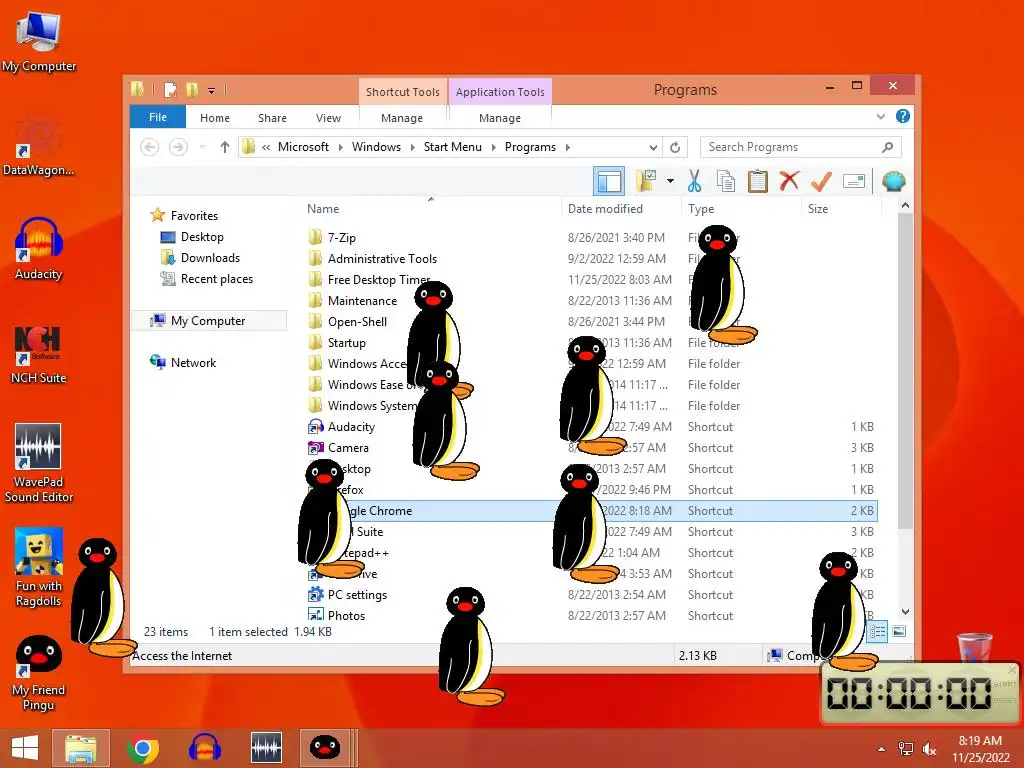Show hidden system tray icons
The image size is (1024, 768).
882,749
